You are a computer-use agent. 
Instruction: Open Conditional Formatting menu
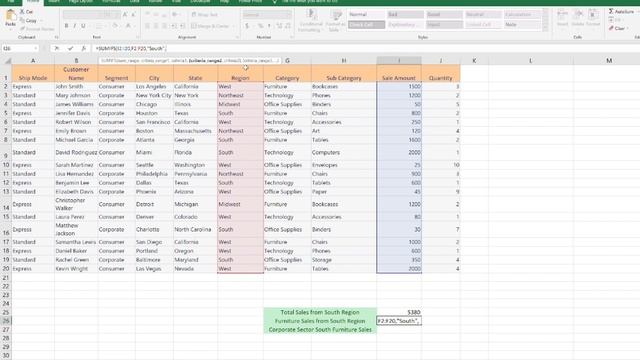click(310, 20)
